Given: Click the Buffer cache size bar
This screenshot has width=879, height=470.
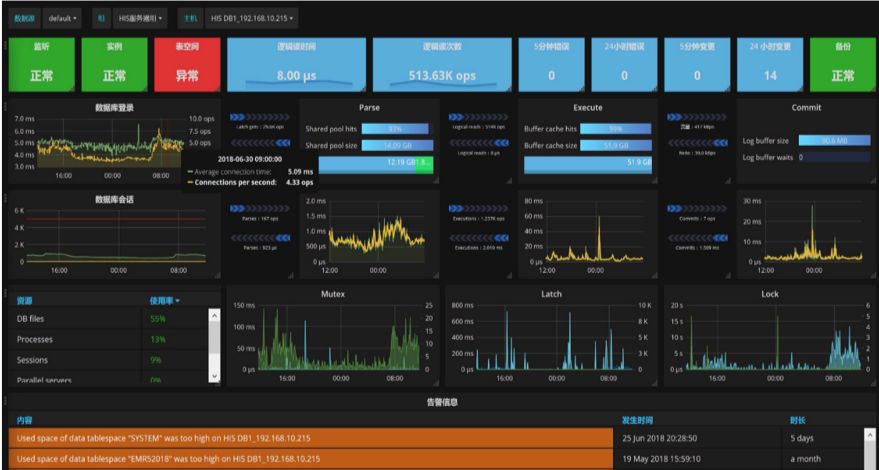Looking at the screenshot, I should [616, 146].
